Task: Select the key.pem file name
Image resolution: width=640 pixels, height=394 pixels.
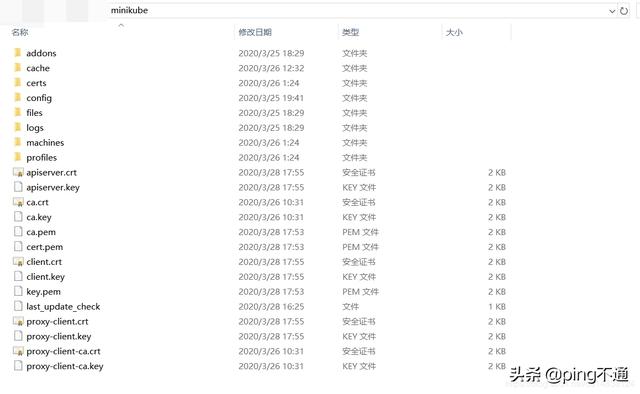Action: [43, 292]
